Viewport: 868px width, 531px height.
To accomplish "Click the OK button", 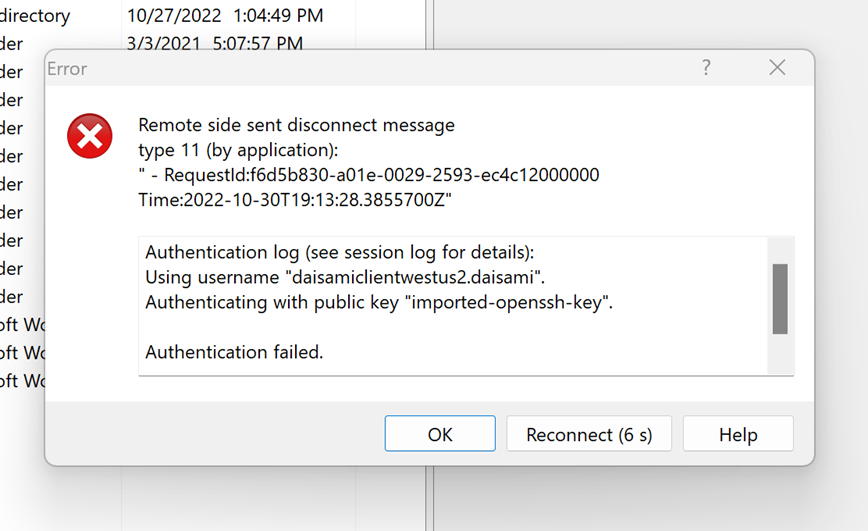I will (440, 434).
